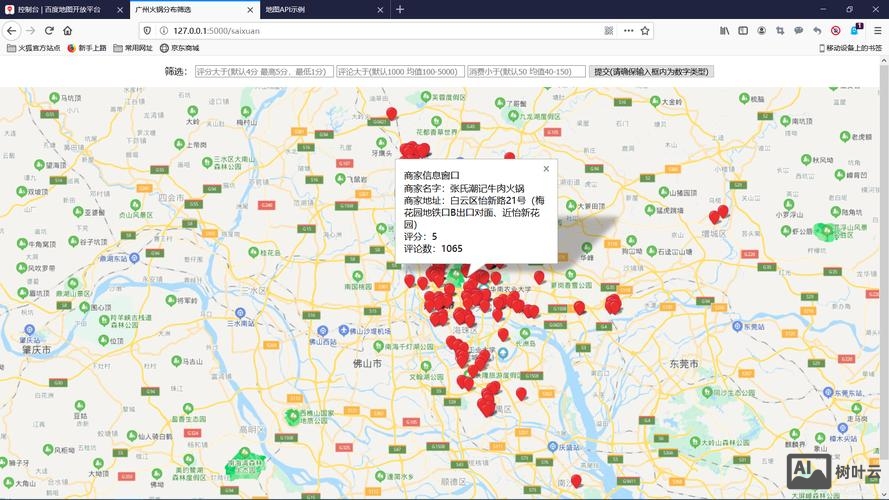
Task: Open the Firefox account icon
Action: tap(761, 31)
